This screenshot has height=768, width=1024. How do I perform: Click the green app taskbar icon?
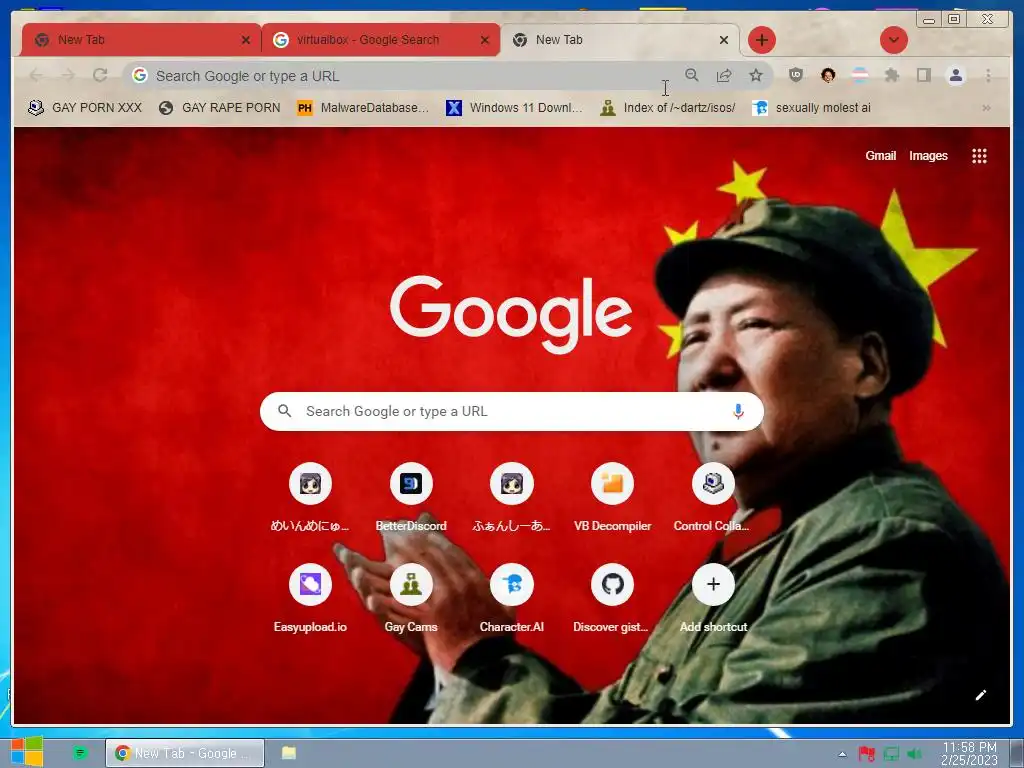80,753
